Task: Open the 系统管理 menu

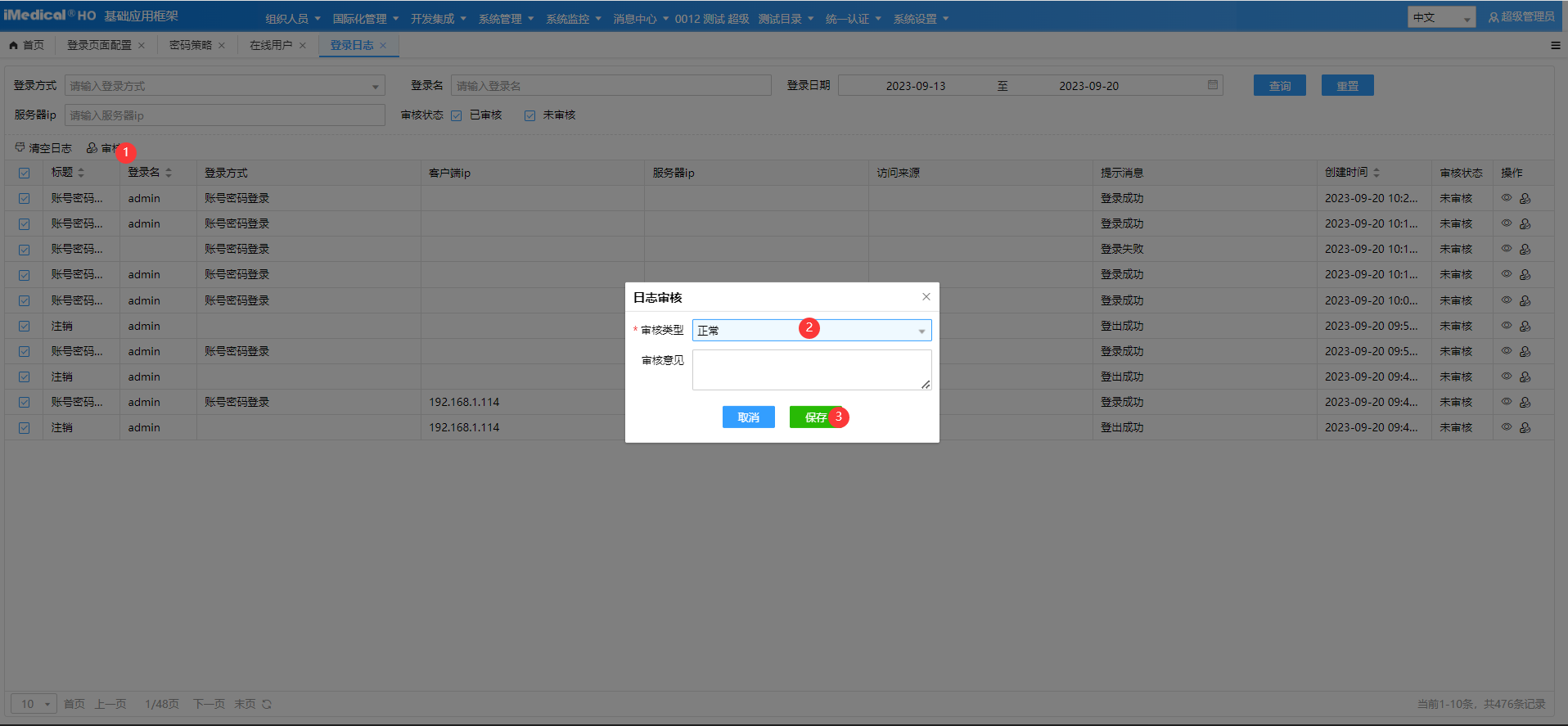Action: coord(505,19)
